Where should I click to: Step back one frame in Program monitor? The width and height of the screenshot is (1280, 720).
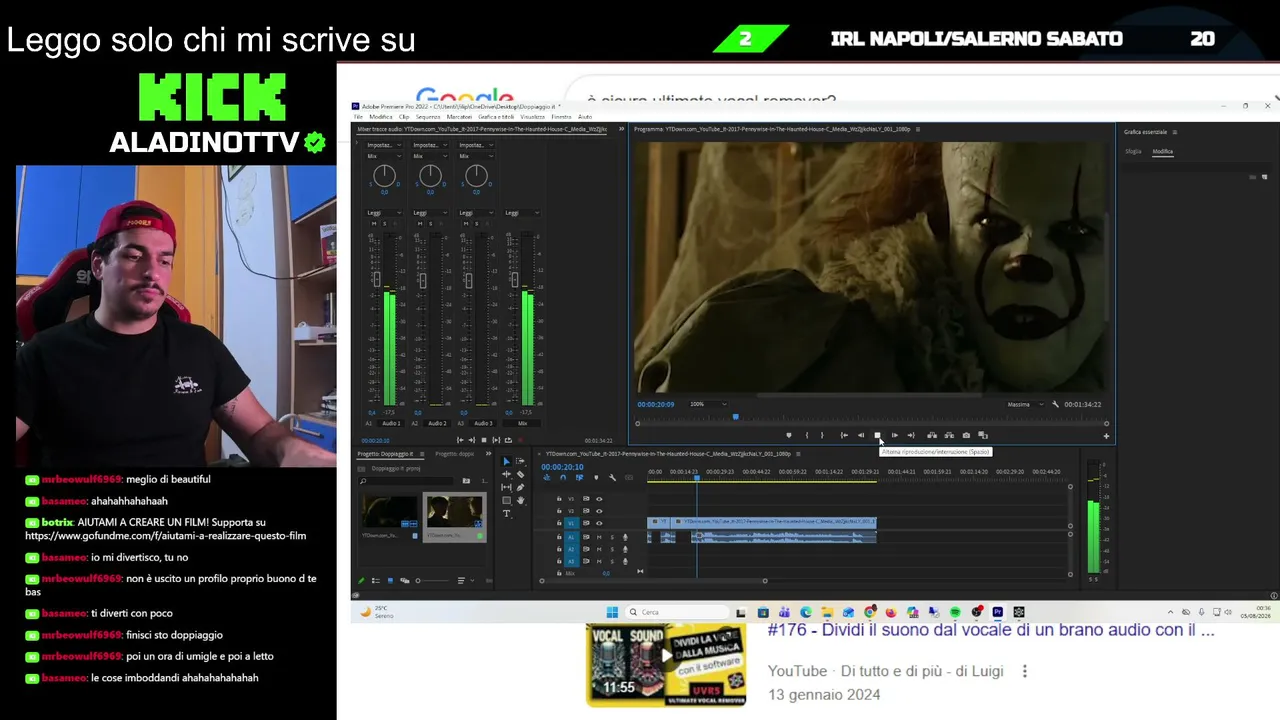coord(860,435)
